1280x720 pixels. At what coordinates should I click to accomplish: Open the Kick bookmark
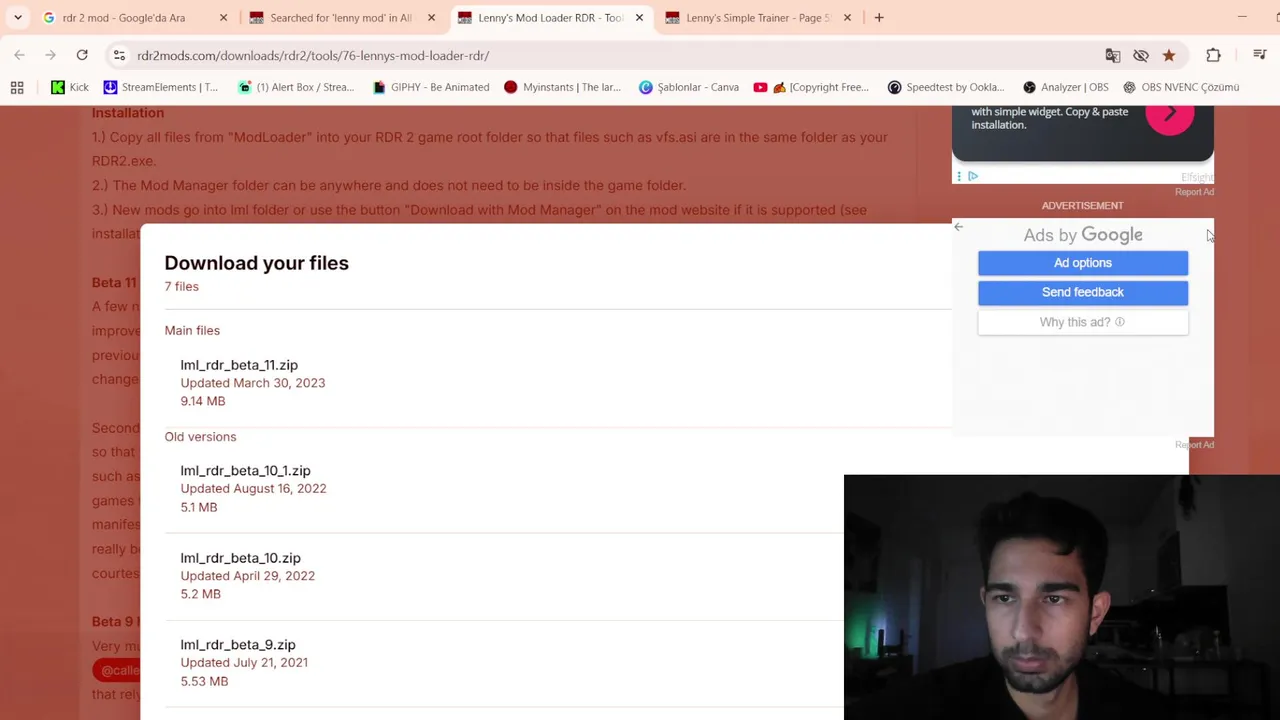(x=70, y=87)
